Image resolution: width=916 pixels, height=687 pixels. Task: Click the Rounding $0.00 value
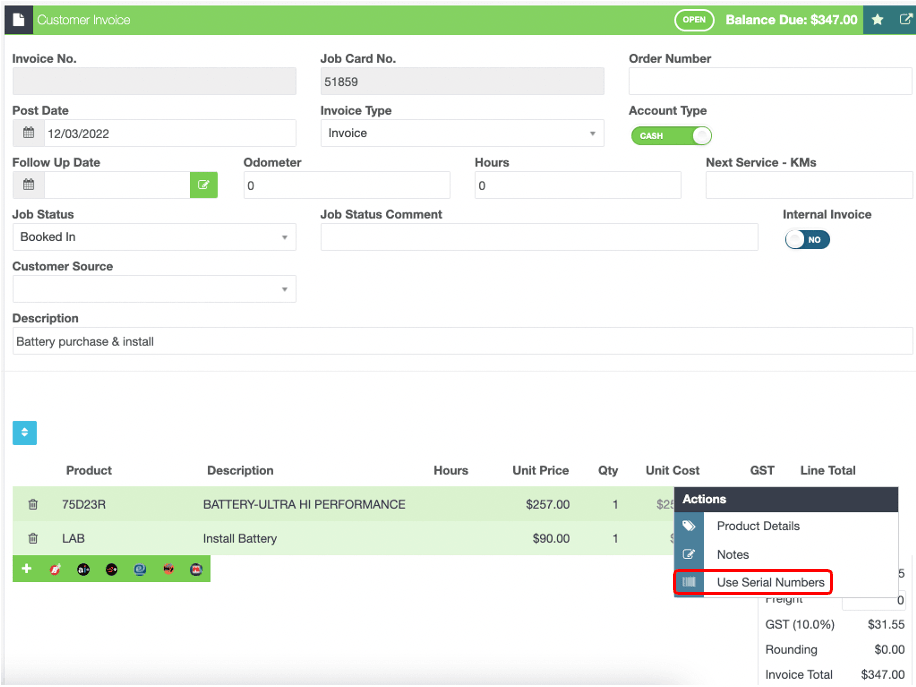[x=889, y=650]
